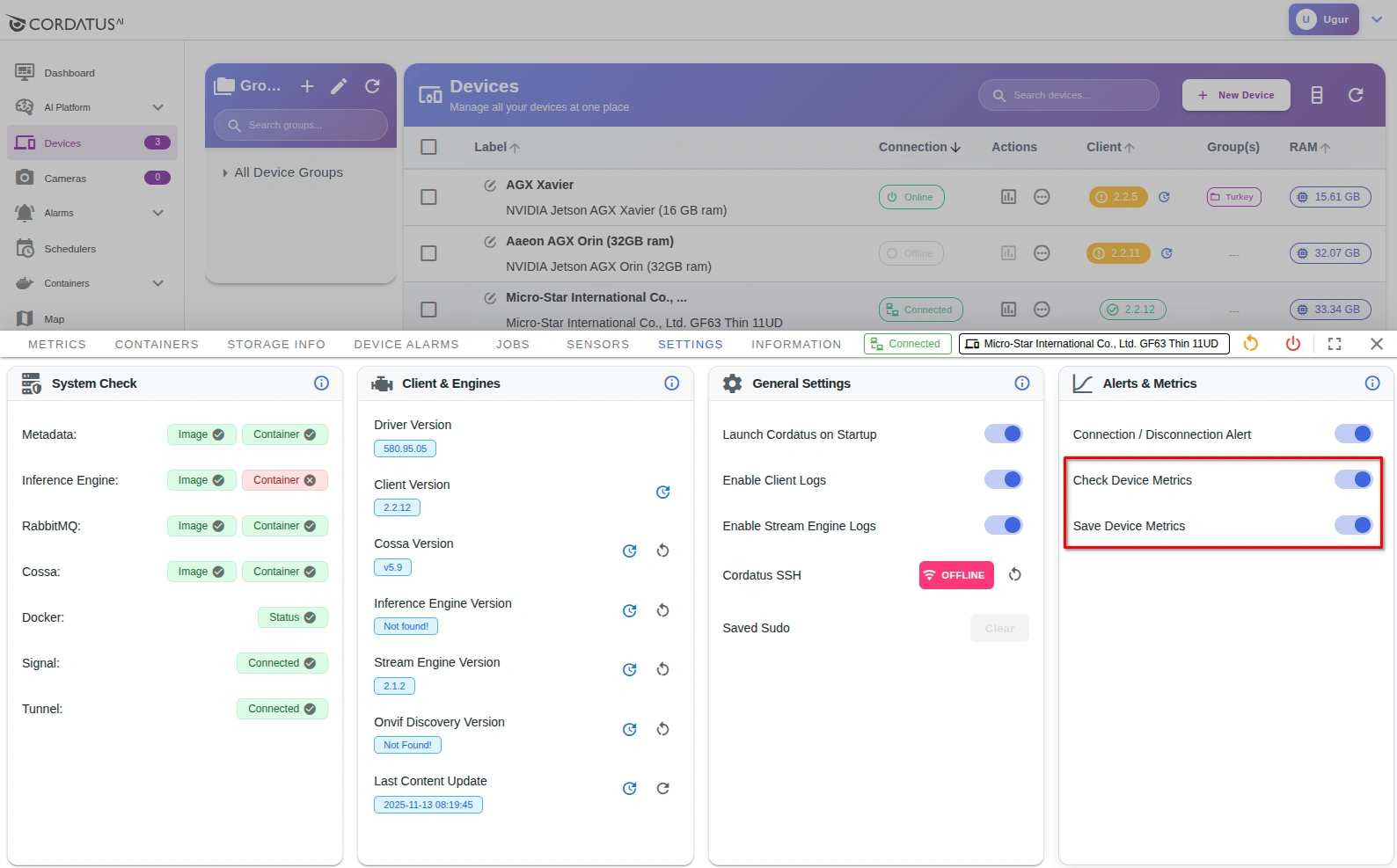Switch to METRICS tab
This screenshot has width=1397, height=868.
pyautogui.click(x=57, y=345)
